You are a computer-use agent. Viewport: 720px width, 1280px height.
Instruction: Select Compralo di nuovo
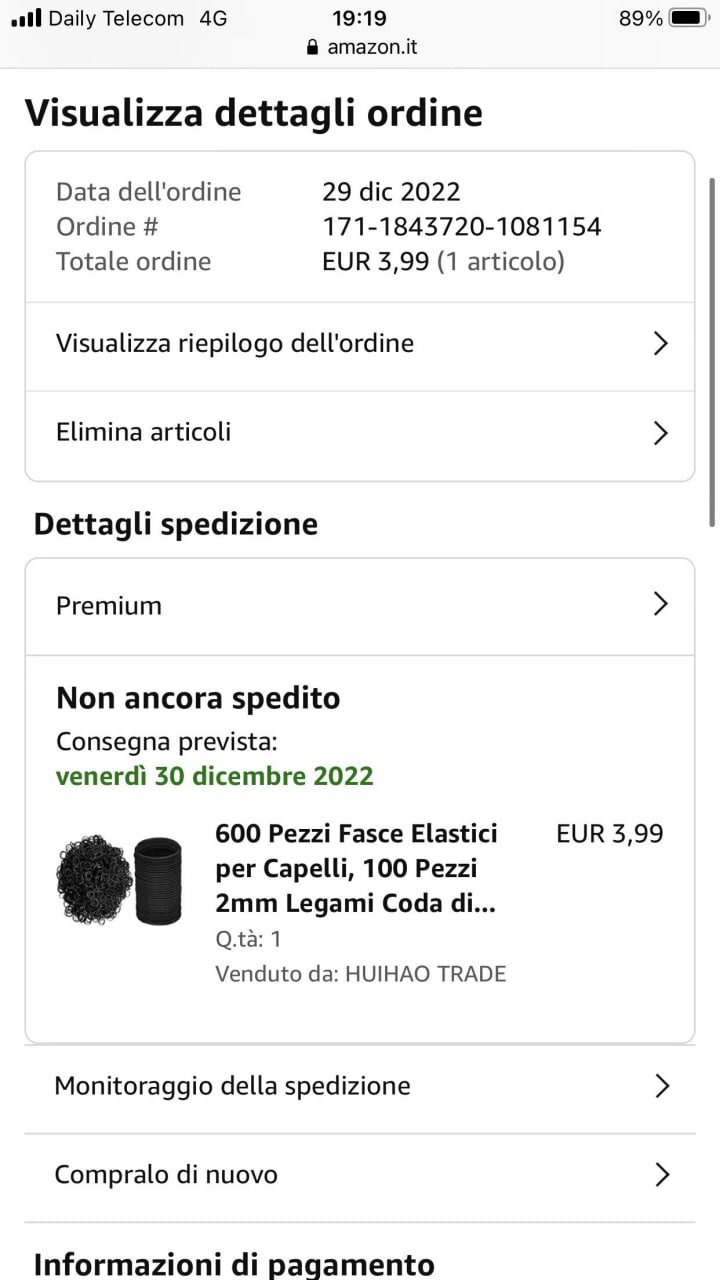click(x=166, y=1174)
